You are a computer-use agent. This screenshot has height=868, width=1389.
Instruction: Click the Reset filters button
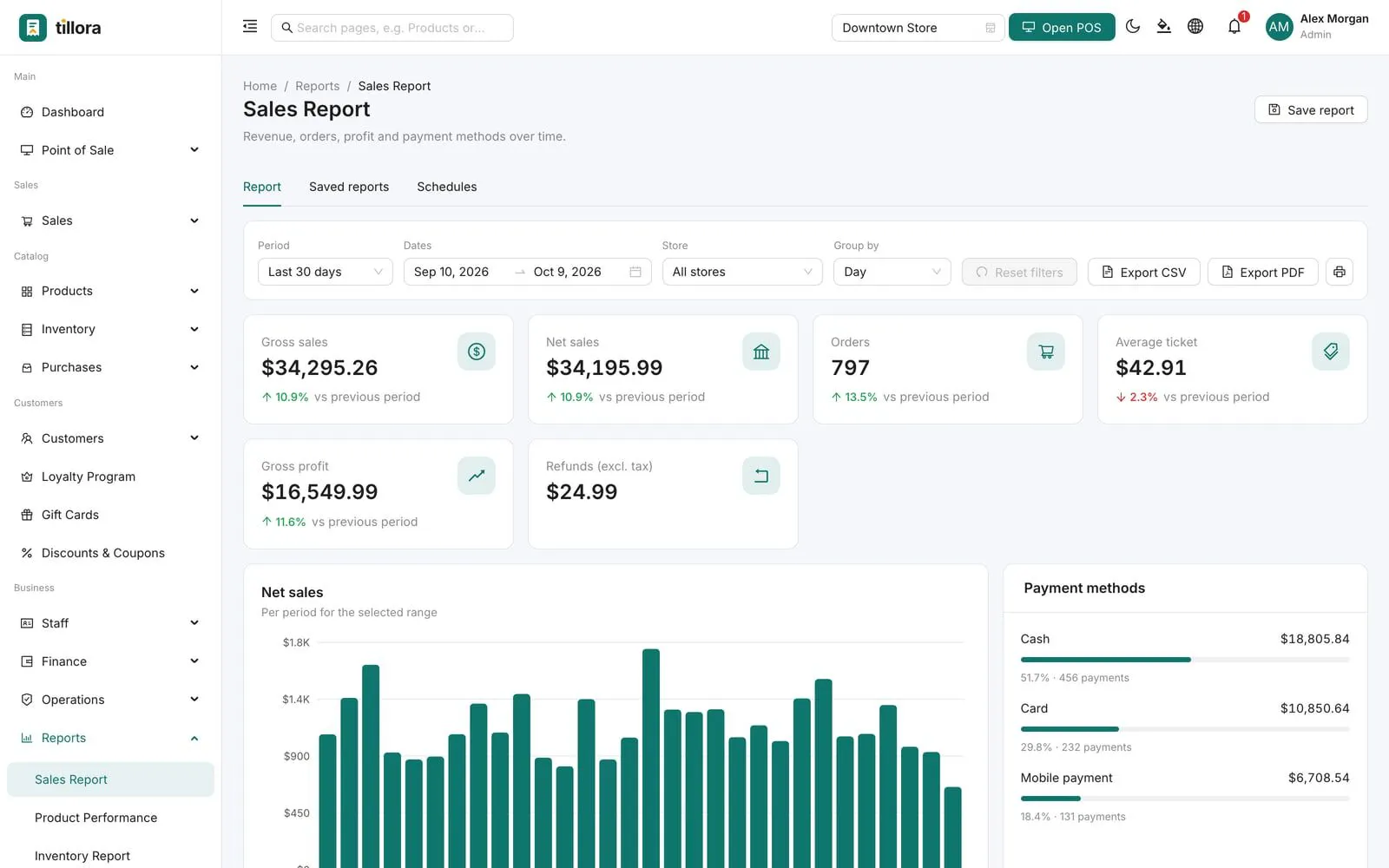tap(1019, 272)
